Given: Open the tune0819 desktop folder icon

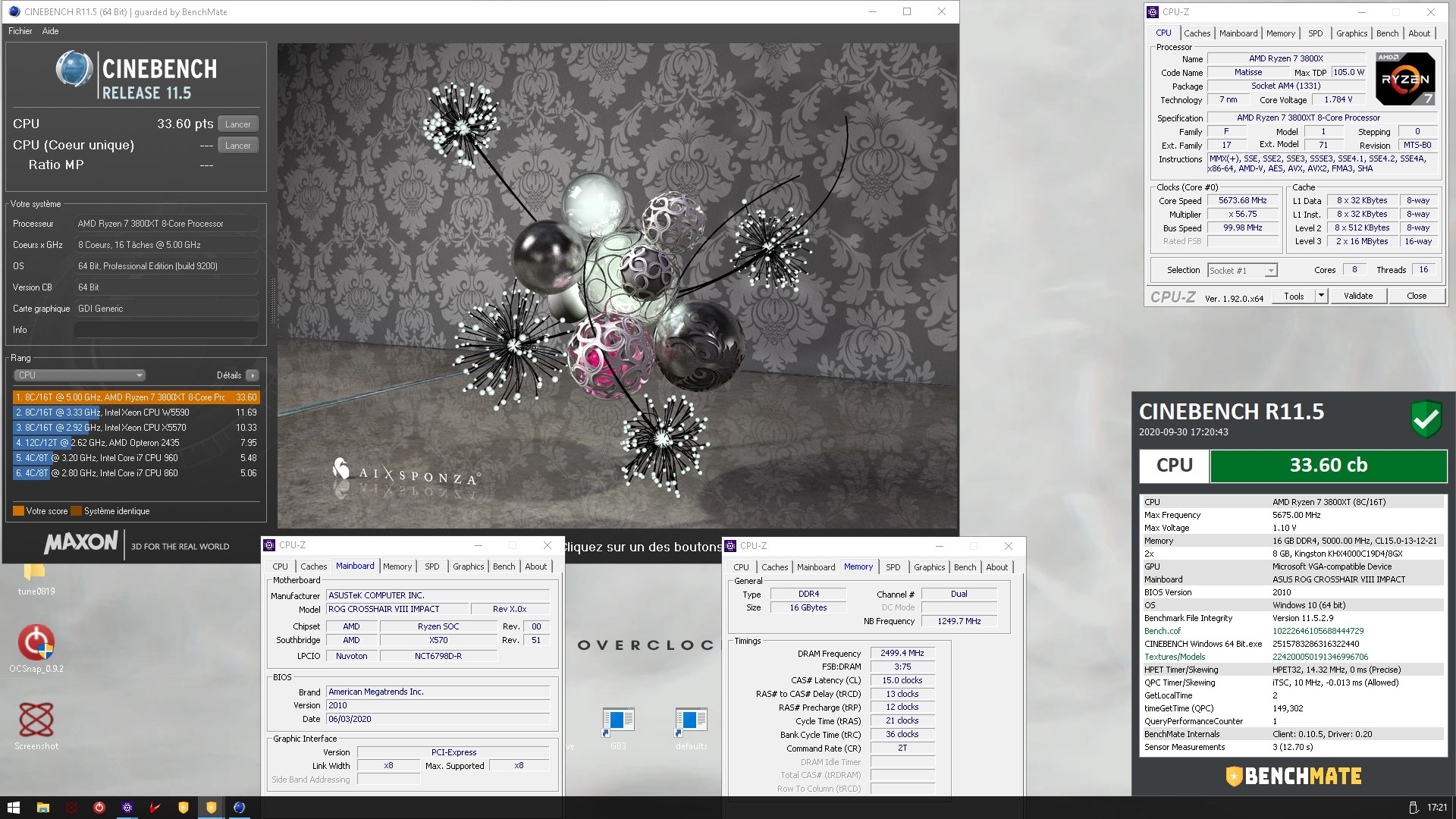Looking at the screenshot, I should [36, 578].
